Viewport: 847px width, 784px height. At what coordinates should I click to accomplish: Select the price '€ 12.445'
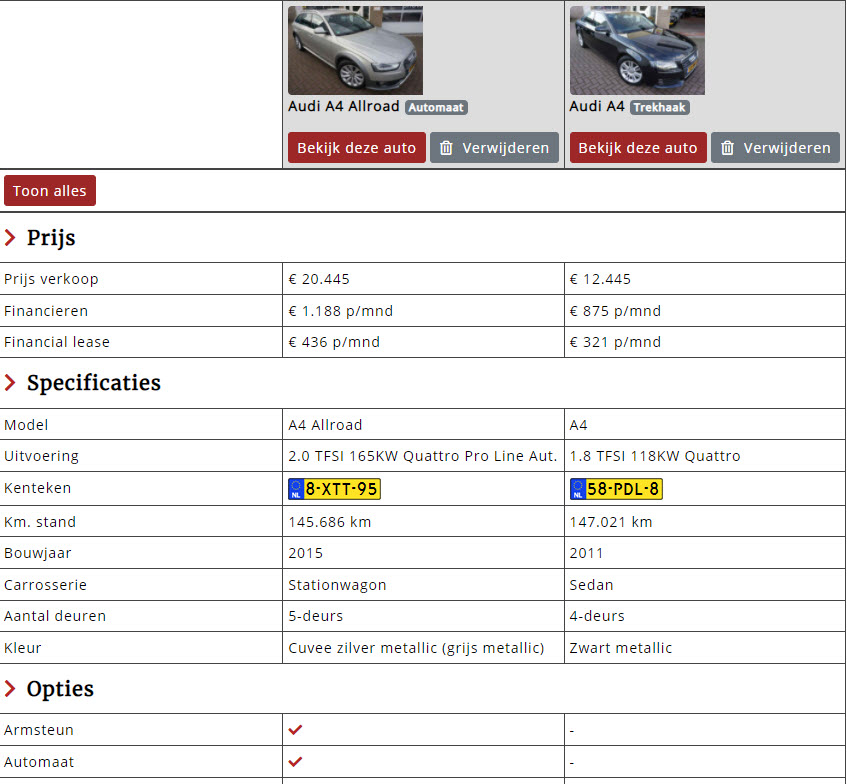click(600, 279)
